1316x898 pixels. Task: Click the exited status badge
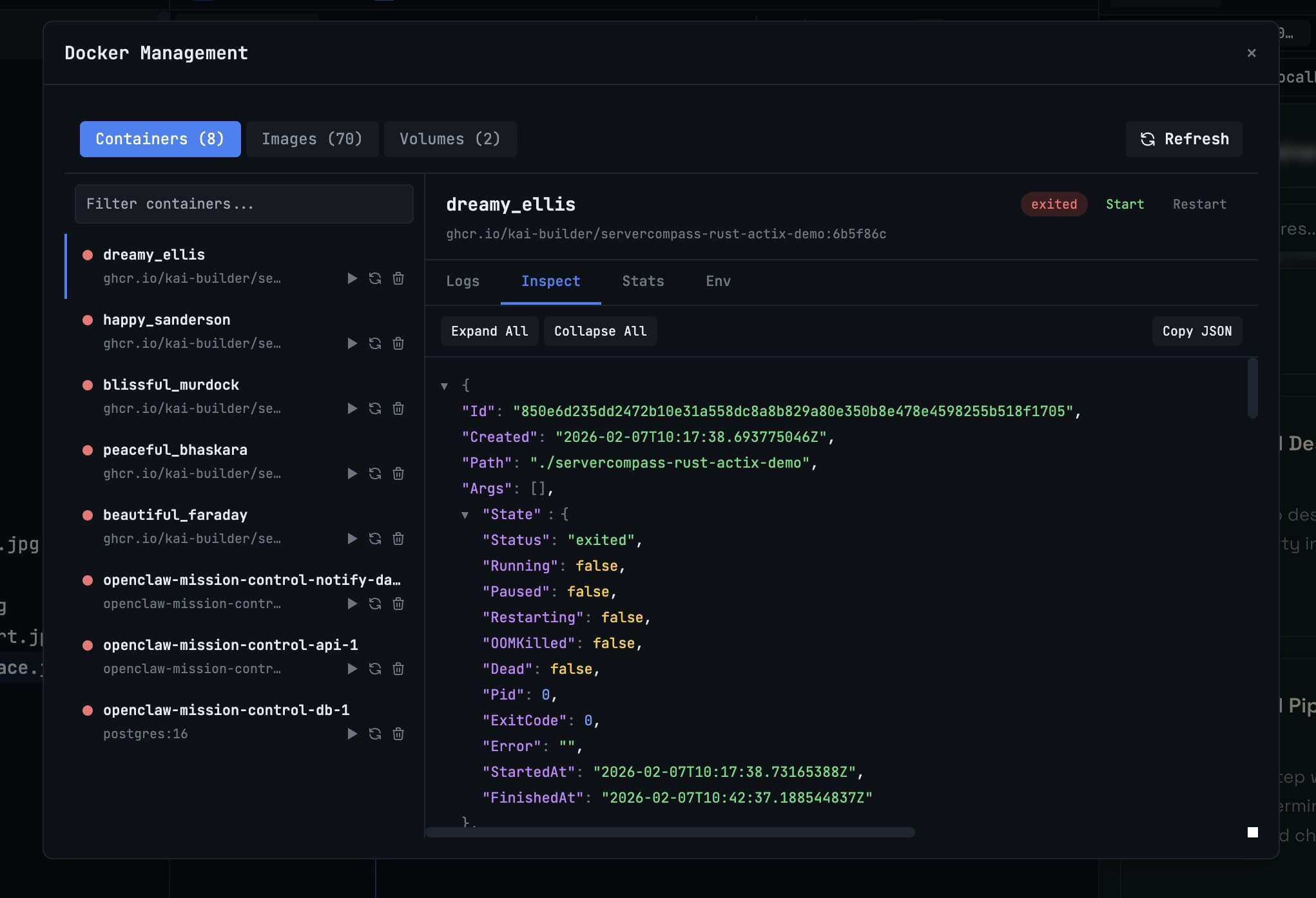pyautogui.click(x=1053, y=204)
